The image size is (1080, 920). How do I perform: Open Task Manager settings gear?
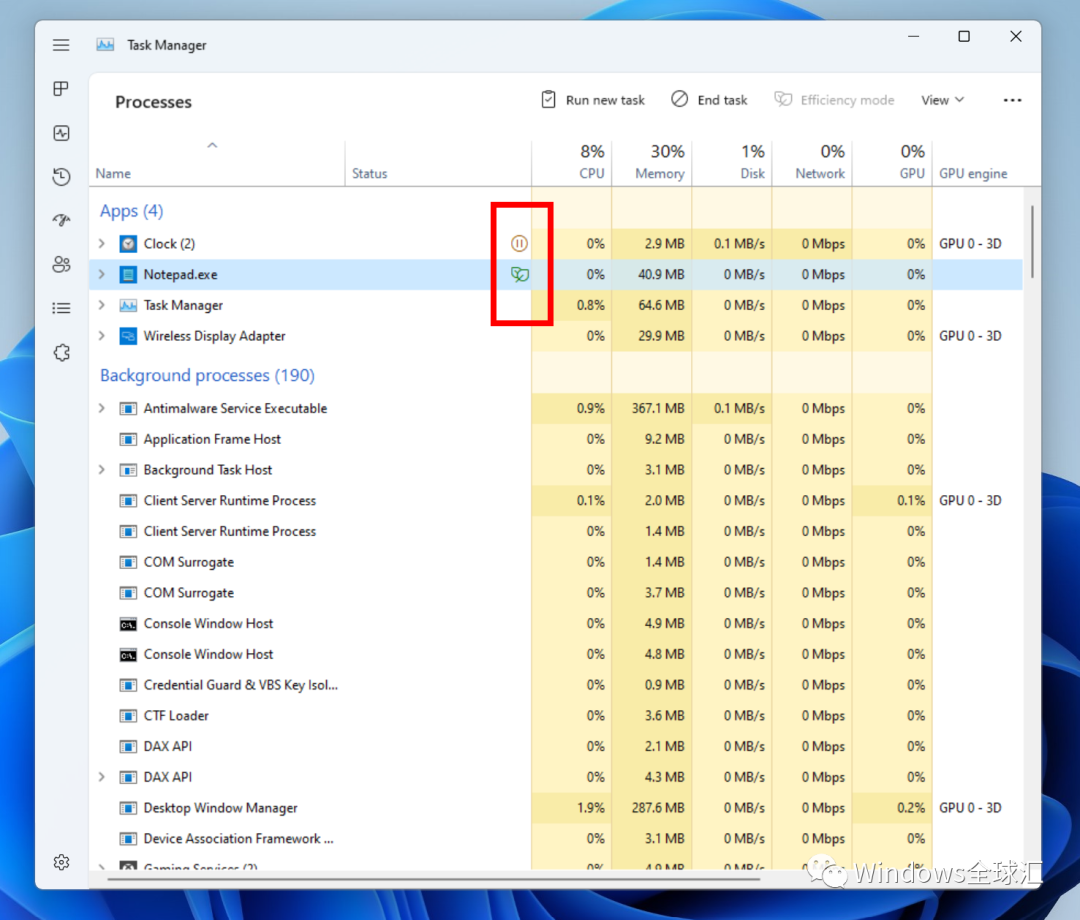click(x=61, y=862)
